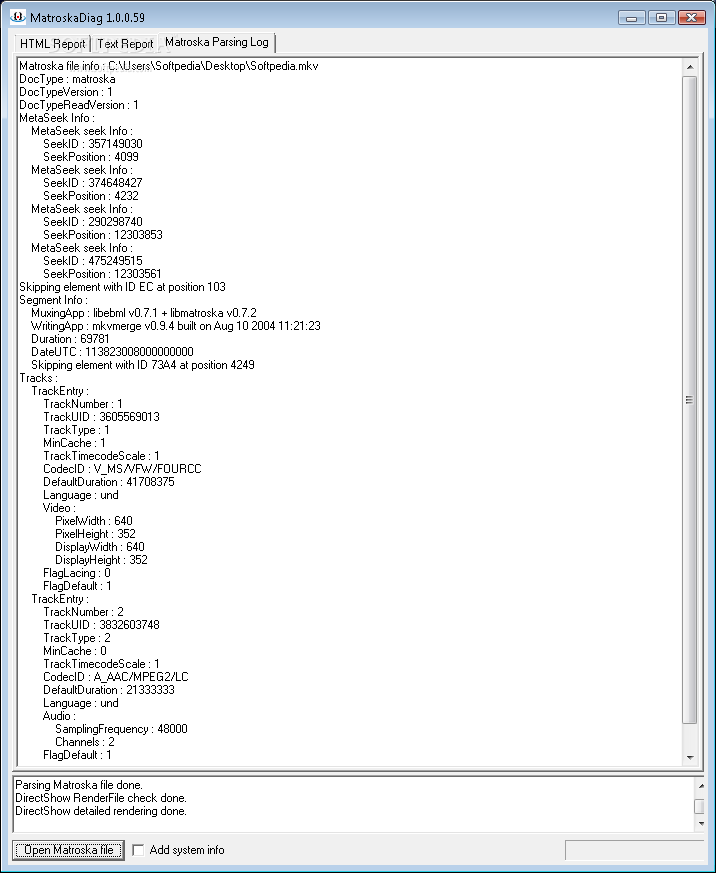Click the 'PixelHeight : 352' line
716x873 pixels.
95,533
